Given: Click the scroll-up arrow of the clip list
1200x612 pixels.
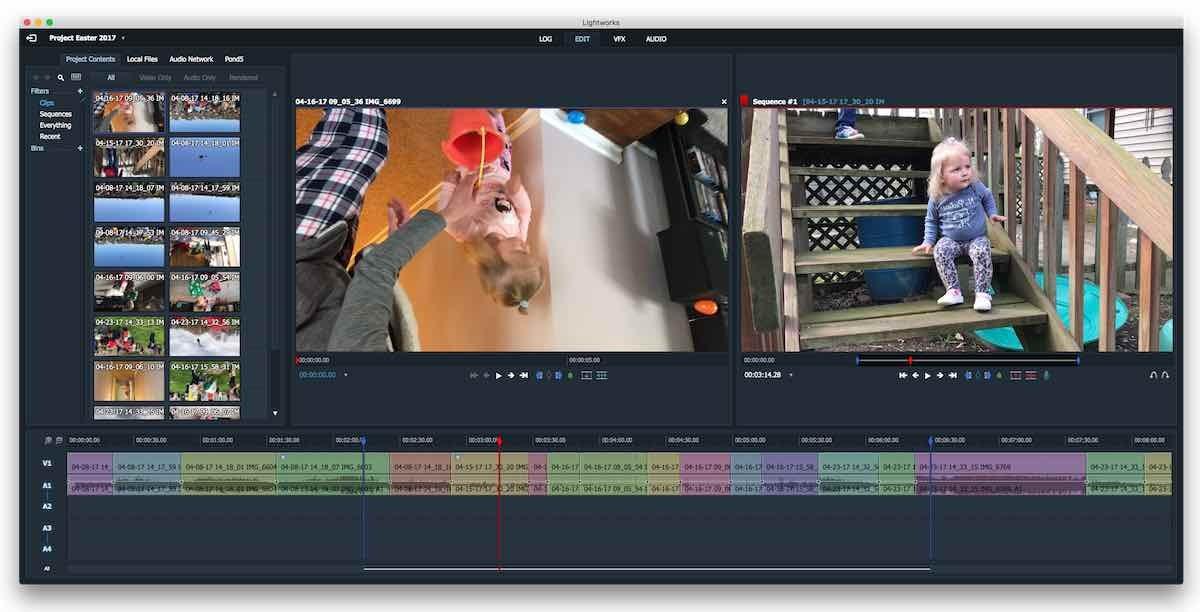Looking at the screenshot, I should pyautogui.click(x=275, y=94).
